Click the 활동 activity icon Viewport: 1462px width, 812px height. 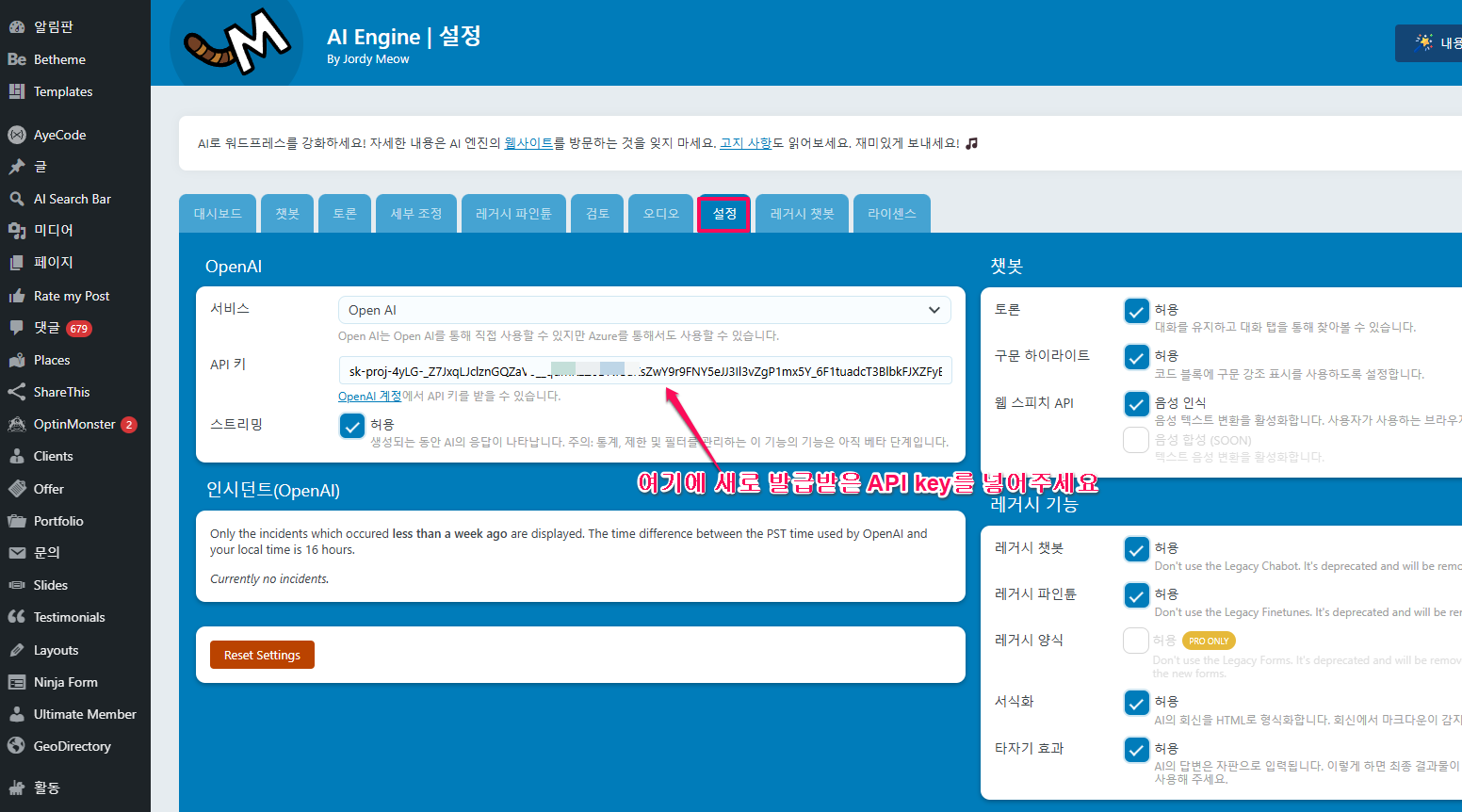click(x=17, y=788)
